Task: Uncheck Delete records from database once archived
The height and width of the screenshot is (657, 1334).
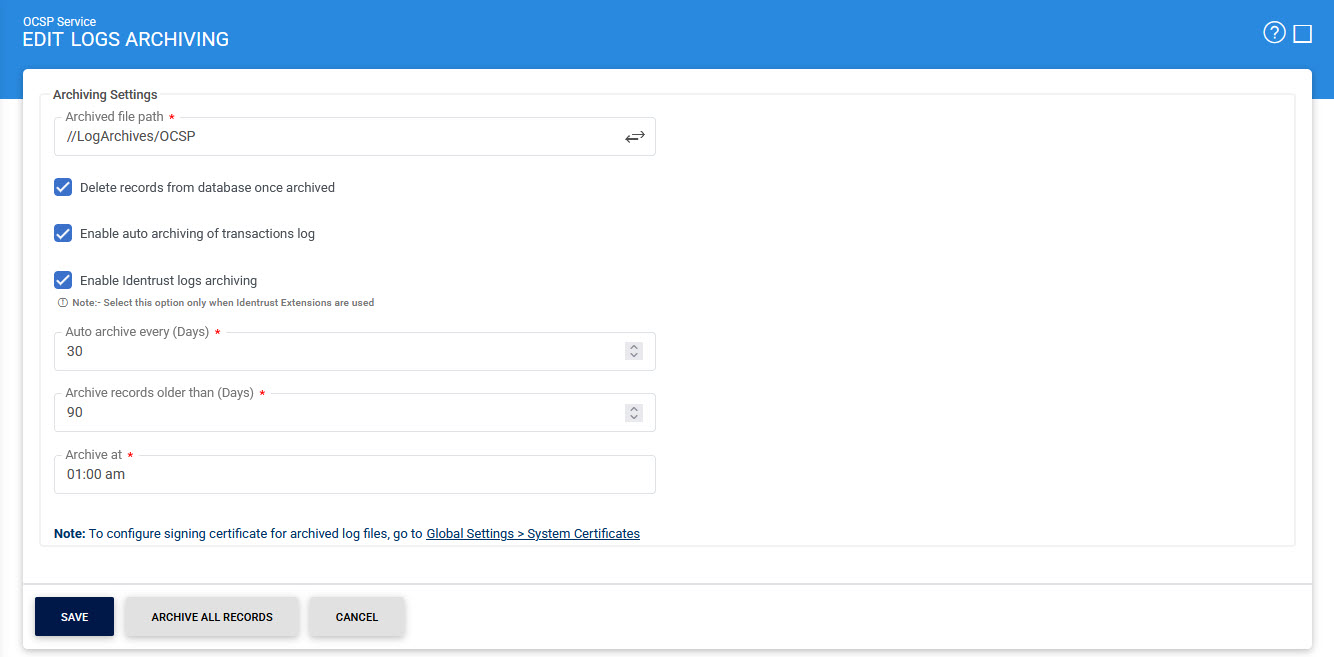Action: point(63,187)
